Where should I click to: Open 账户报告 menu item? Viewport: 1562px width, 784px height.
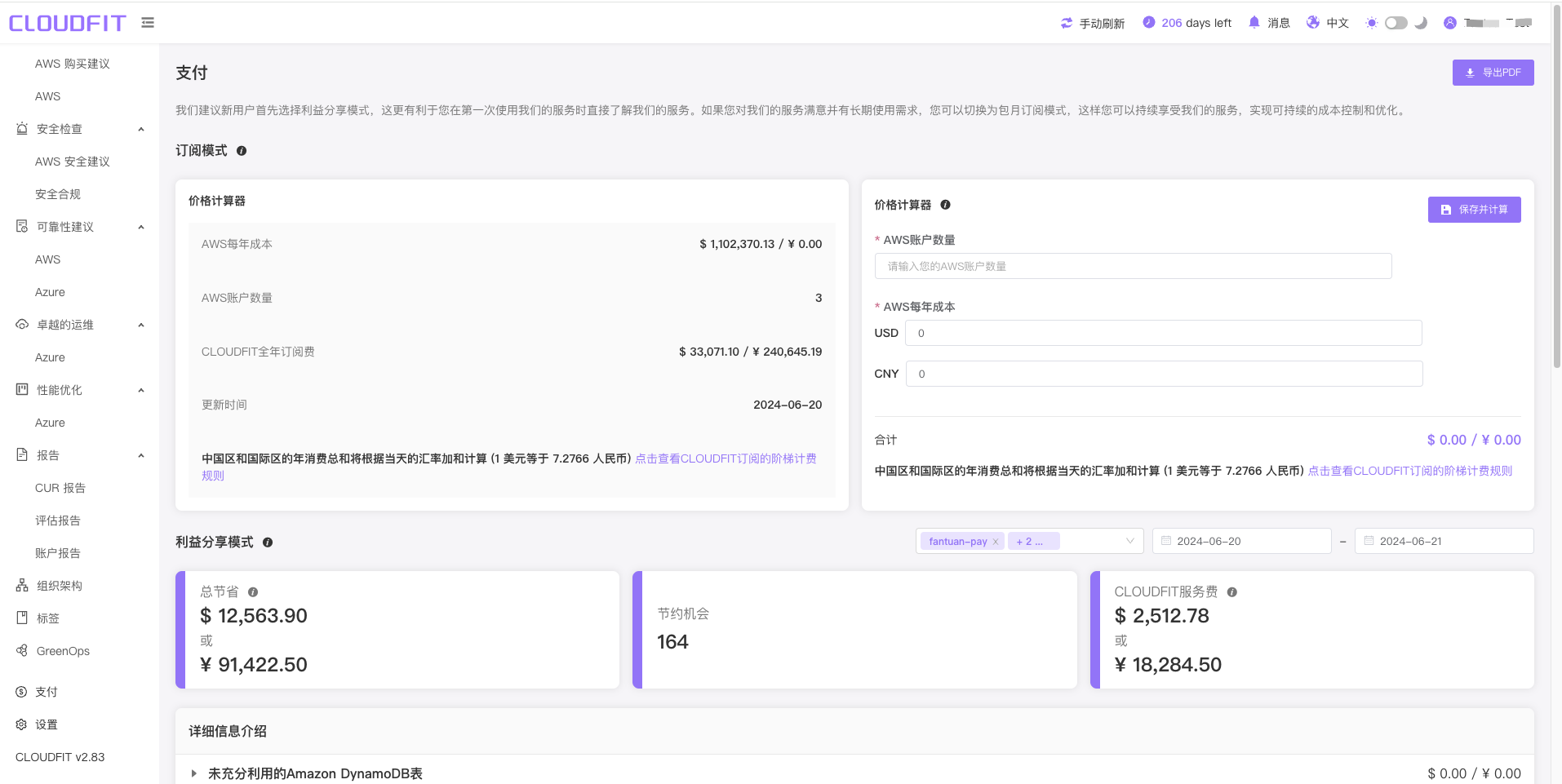click(58, 553)
